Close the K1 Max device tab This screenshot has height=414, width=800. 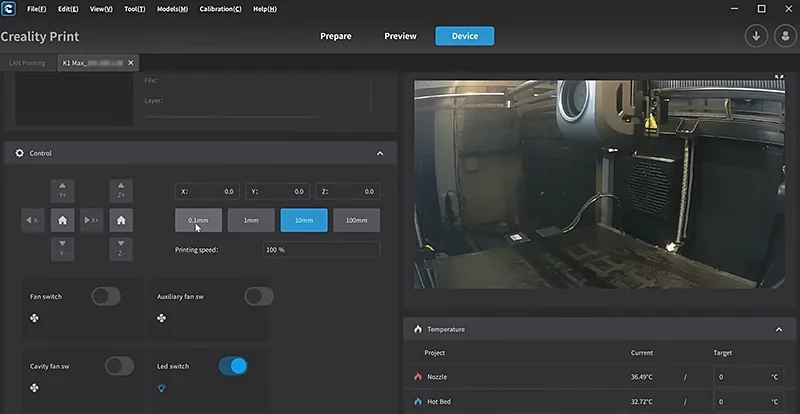click(131, 63)
